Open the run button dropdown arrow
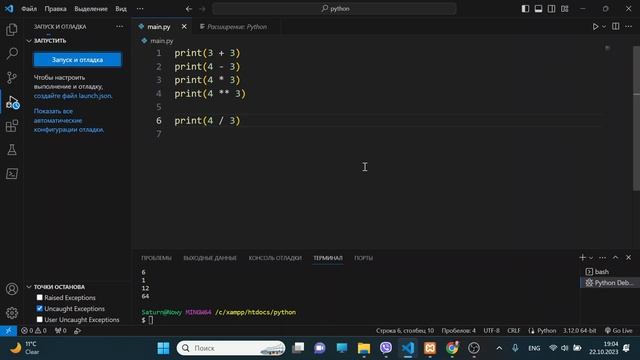This screenshot has width=640, height=360. (x=604, y=27)
